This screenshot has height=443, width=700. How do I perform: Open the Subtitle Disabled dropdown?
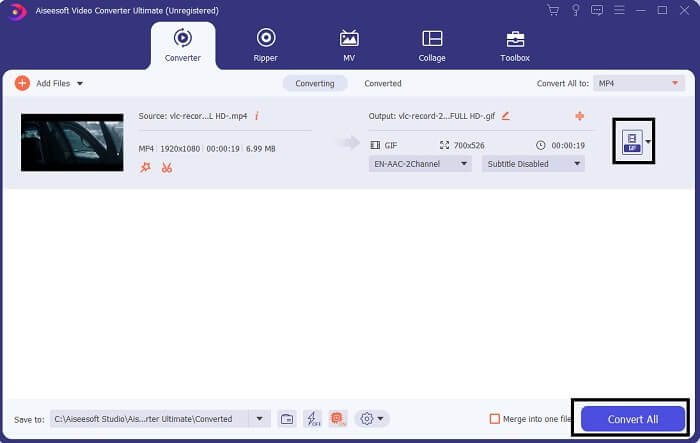click(533, 164)
